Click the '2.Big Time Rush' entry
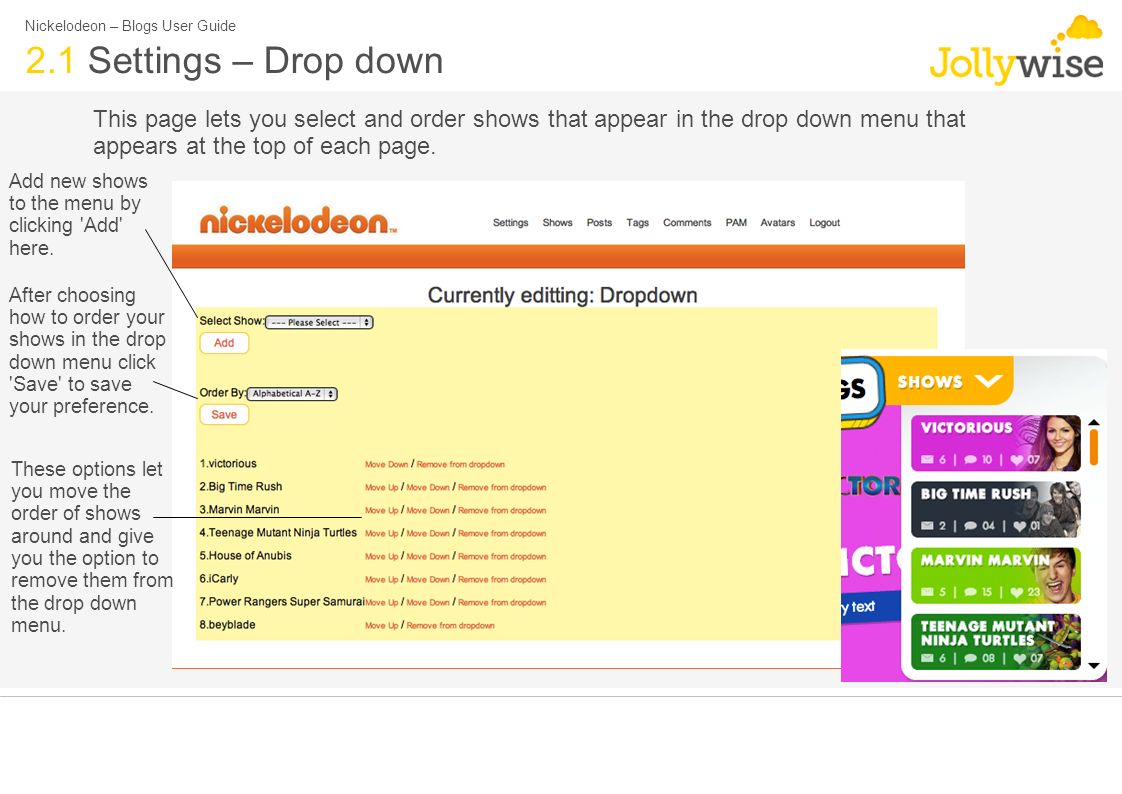This screenshot has height=794, width=1122. (x=240, y=486)
